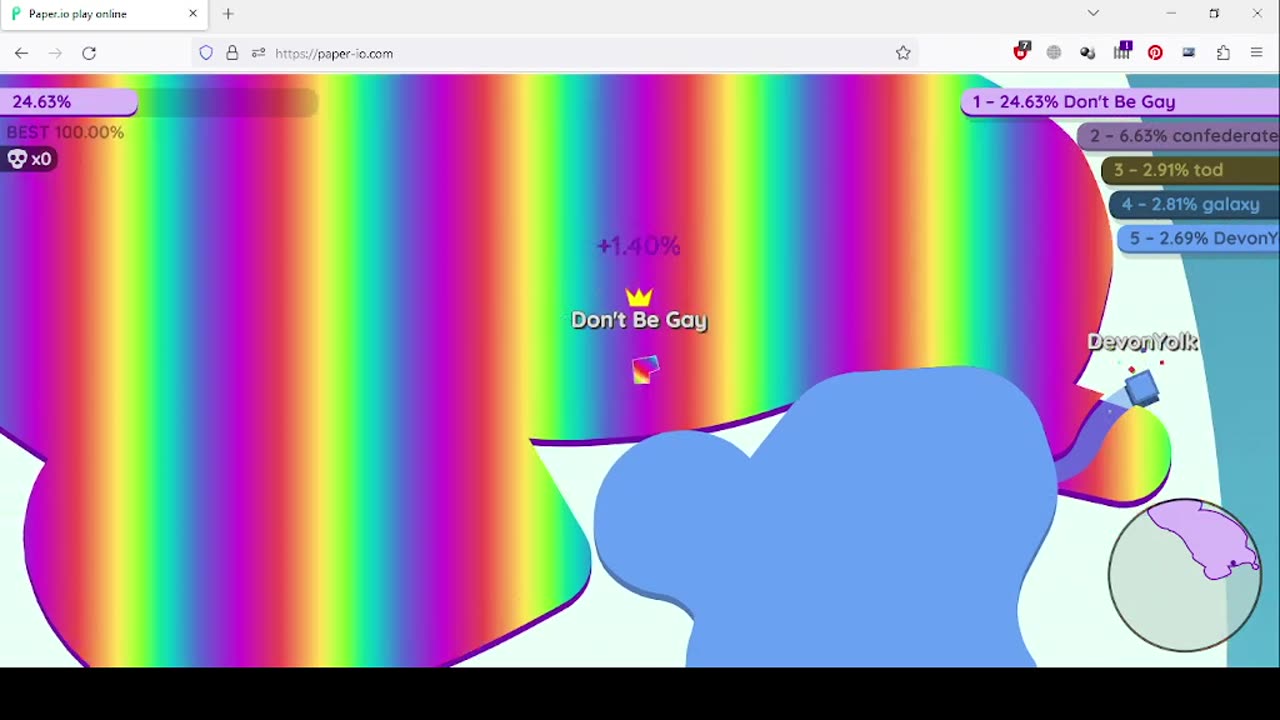This screenshot has width=1280, height=720.
Task: Select the Paper.io play online tab
Action: [x=104, y=14]
